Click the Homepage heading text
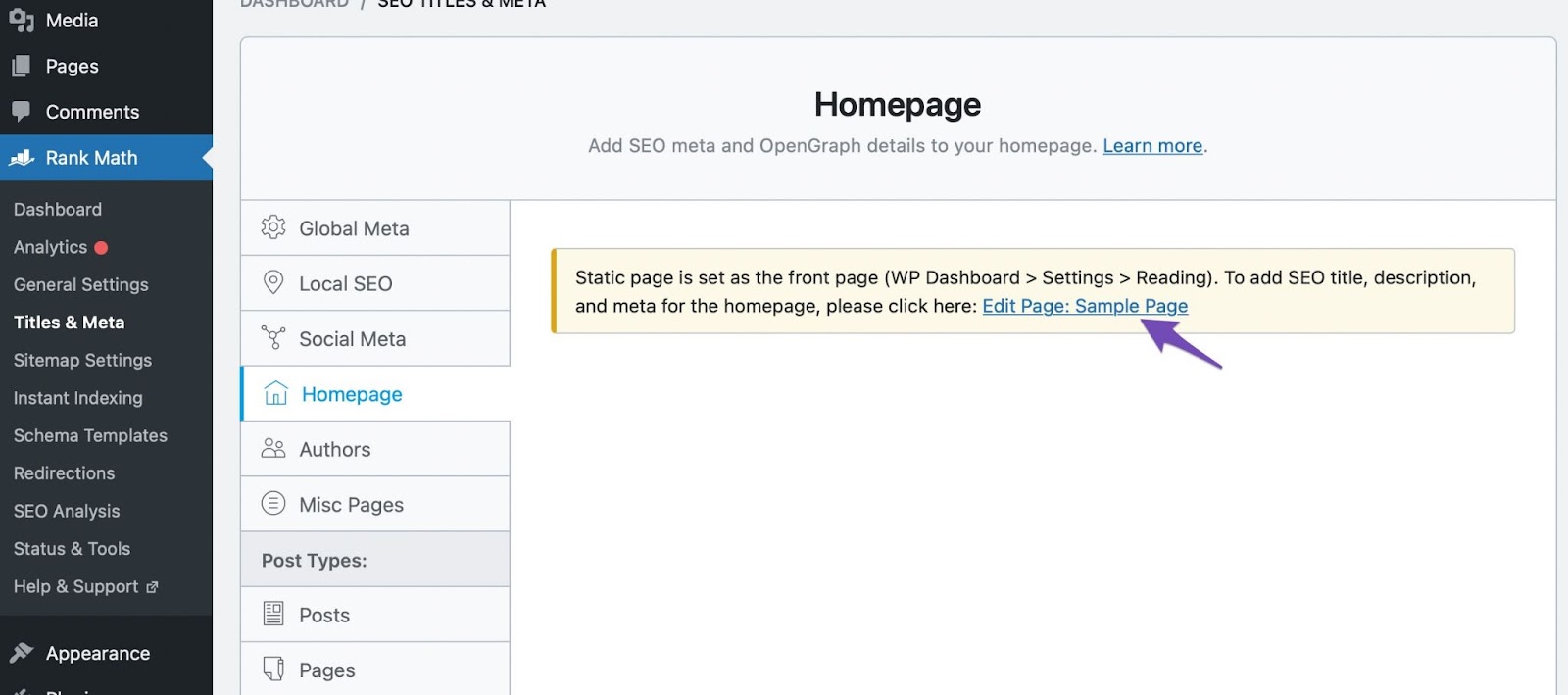 [x=898, y=104]
